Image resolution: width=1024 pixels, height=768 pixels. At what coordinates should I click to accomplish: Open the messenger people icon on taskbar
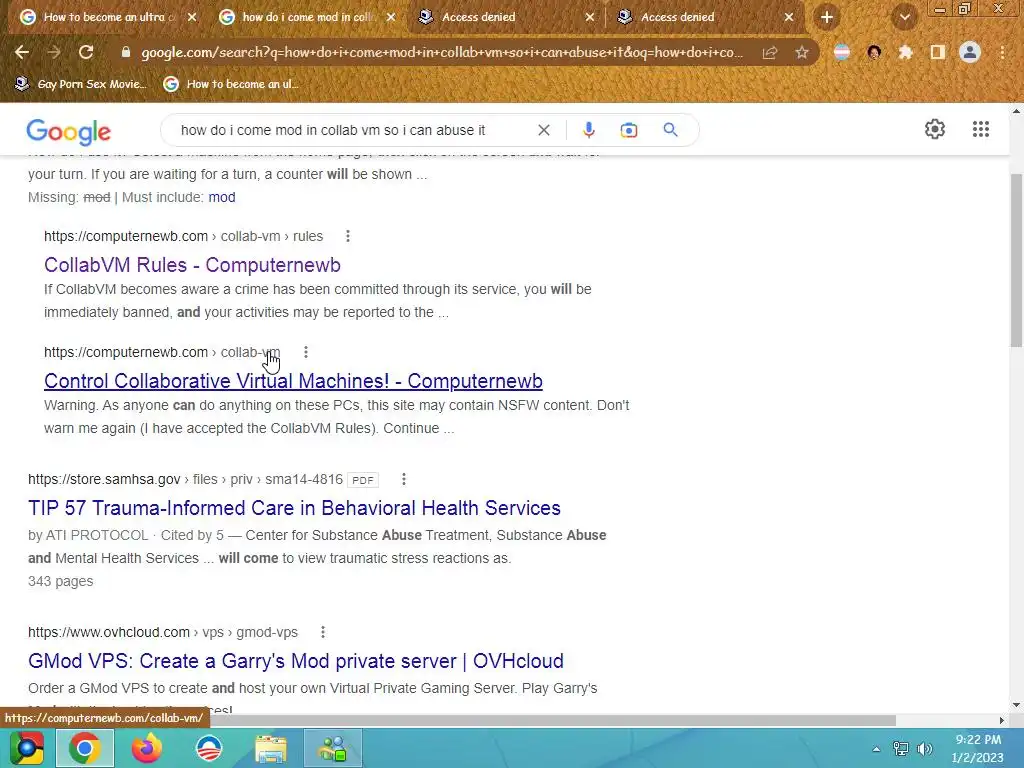[333, 748]
